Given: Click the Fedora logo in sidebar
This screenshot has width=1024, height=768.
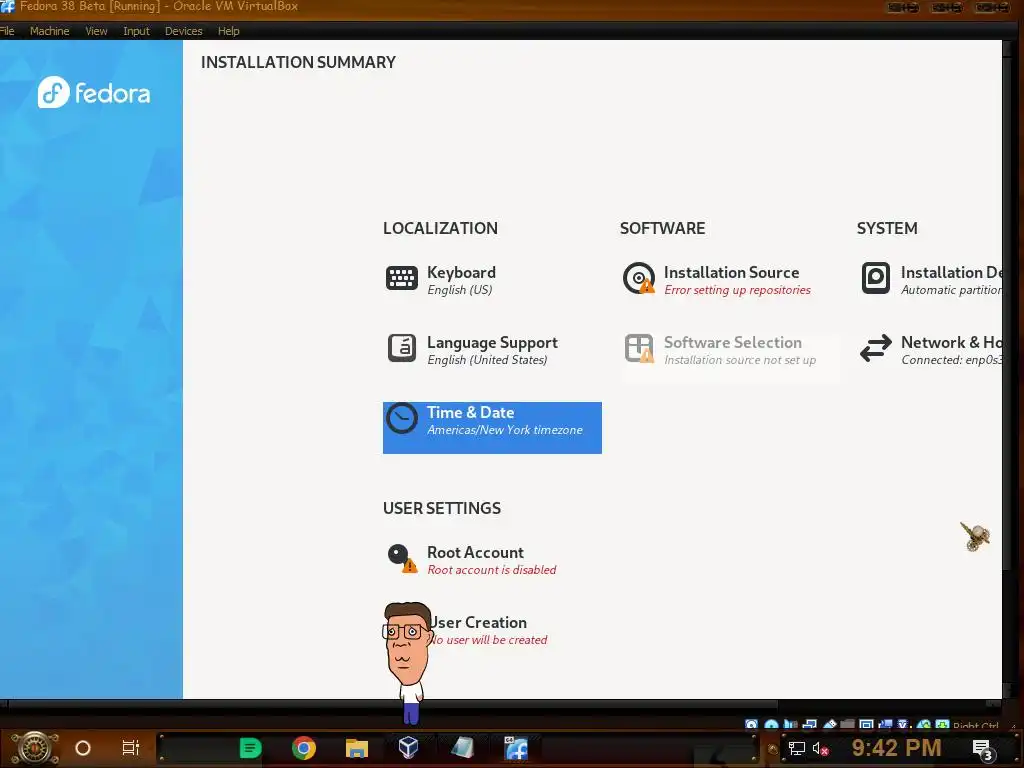Looking at the screenshot, I should pos(94,92).
